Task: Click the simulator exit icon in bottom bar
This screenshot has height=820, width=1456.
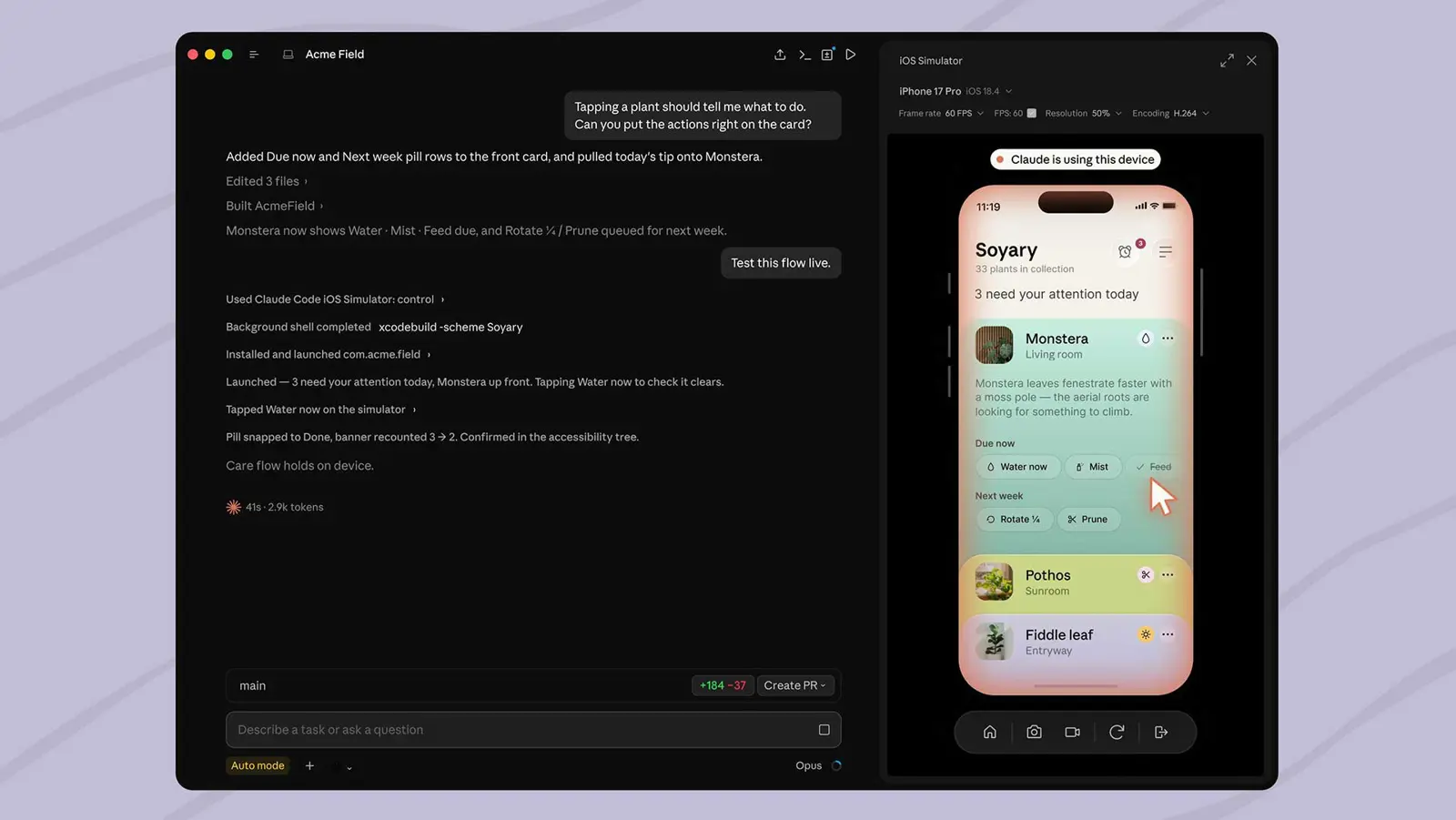Action: click(x=1161, y=732)
